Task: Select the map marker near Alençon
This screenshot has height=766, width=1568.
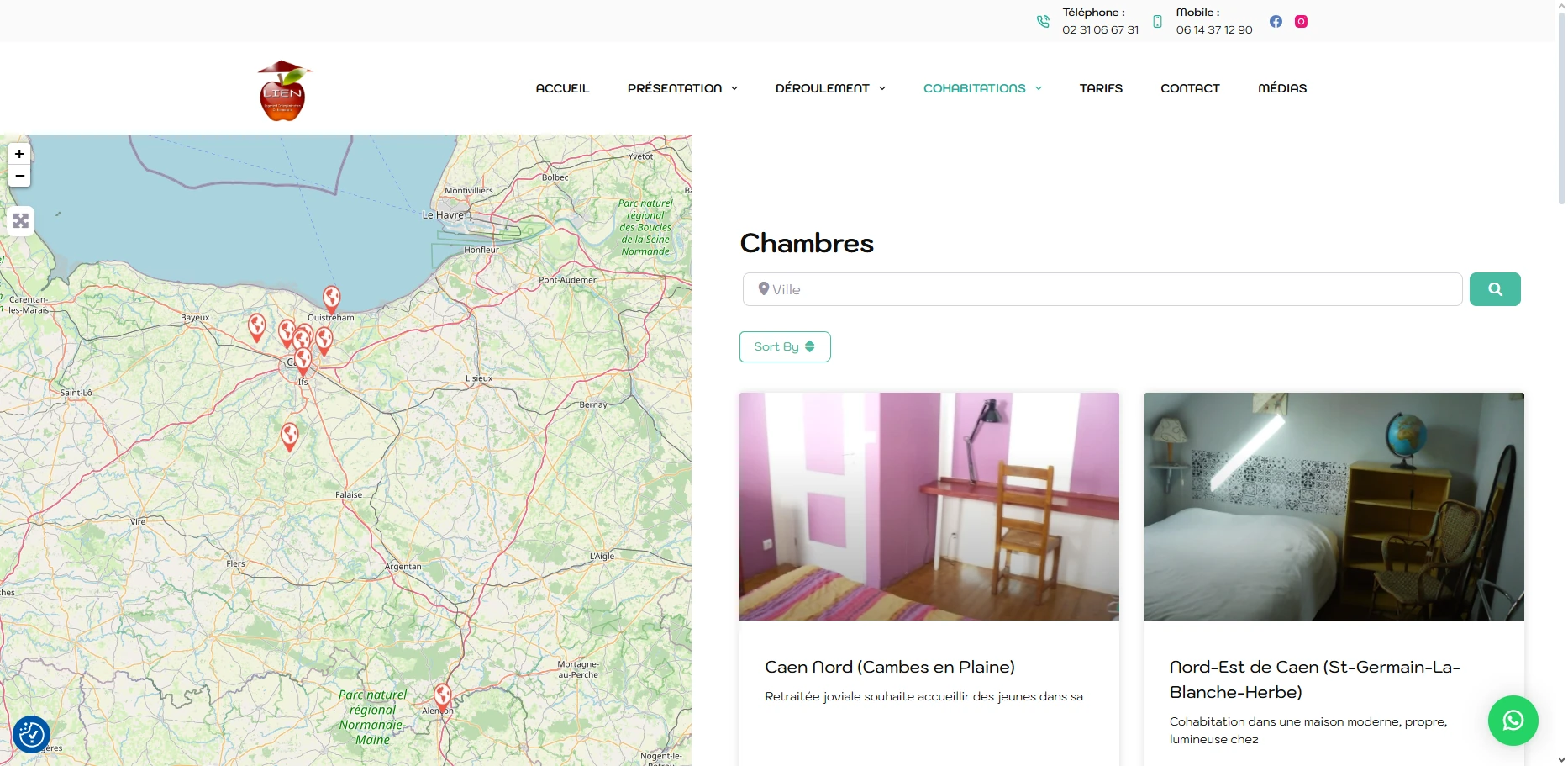Action: point(443,696)
